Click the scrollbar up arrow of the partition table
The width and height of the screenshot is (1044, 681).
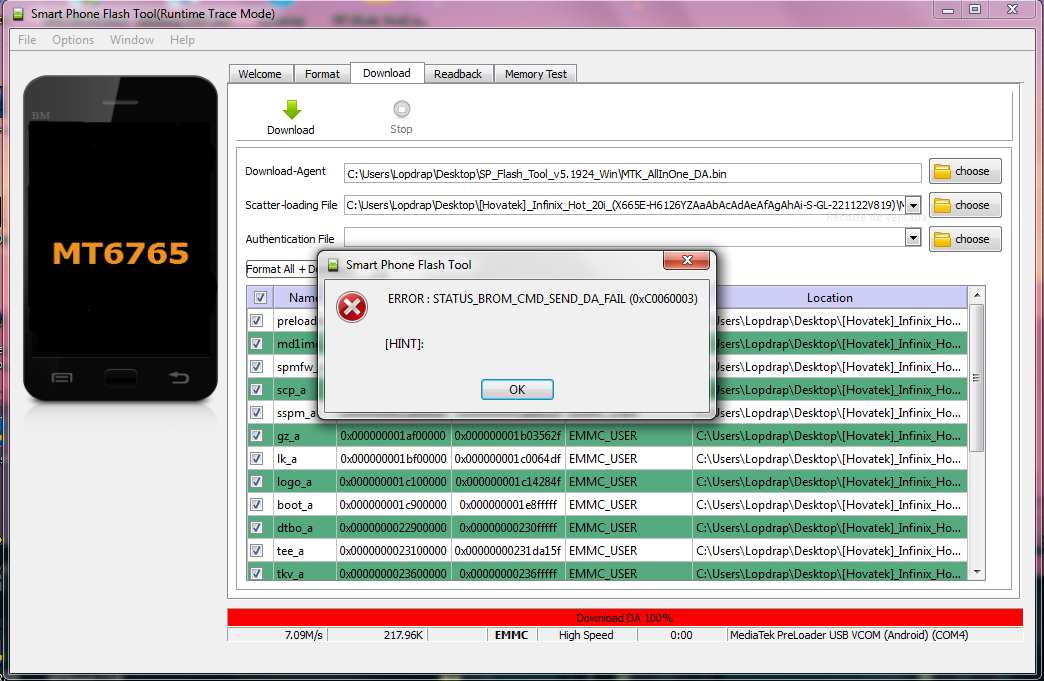pyautogui.click(x=977, y=295)
